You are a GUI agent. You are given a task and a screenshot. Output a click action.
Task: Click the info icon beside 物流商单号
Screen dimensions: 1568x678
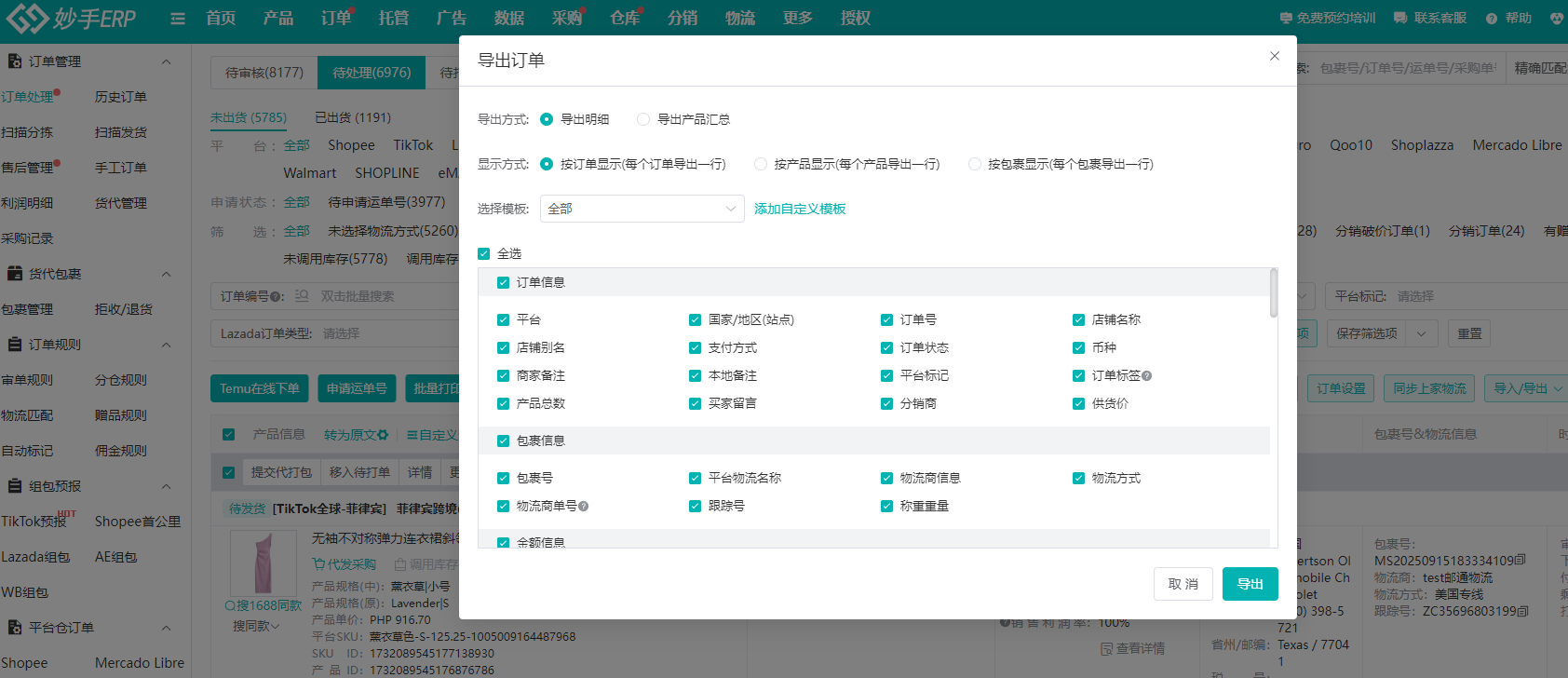pyautogui.click(x=584, y=507)
